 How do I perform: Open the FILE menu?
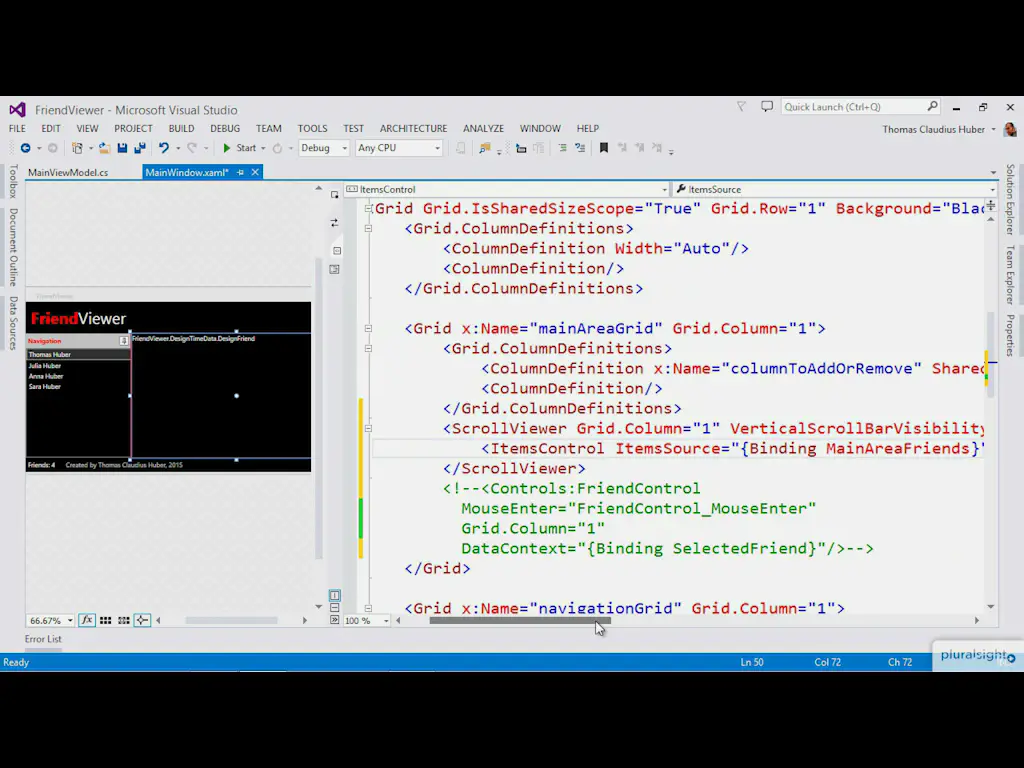pos(17,129)
